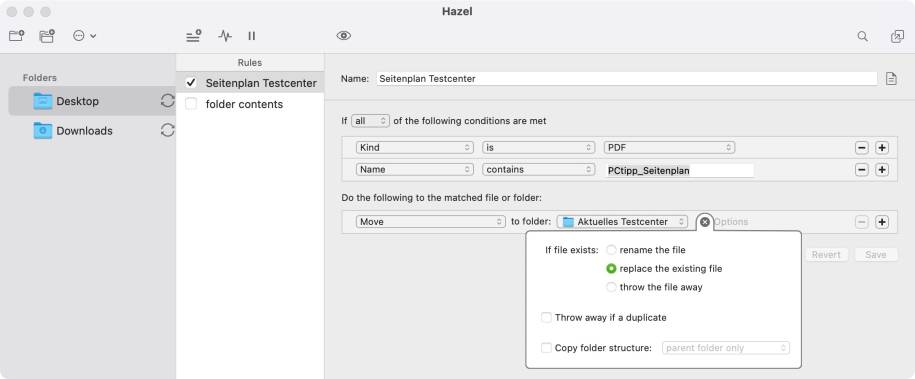This screenshot has height=379, width=915.
Task: Open search with the magnifier icon
Action: tap(862, 36)
